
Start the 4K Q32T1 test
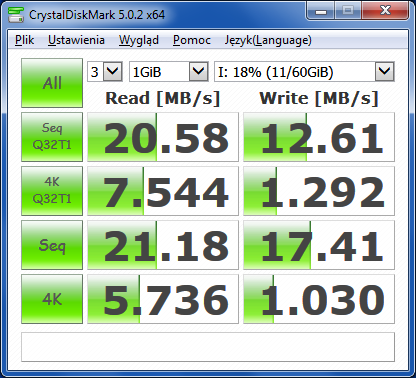click(x=52, y=191)
